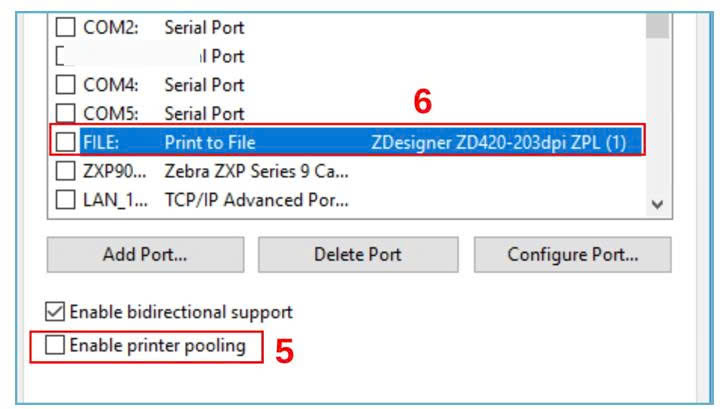Open Configure Port settings
728x409 pixels.
tap(572, 255)
